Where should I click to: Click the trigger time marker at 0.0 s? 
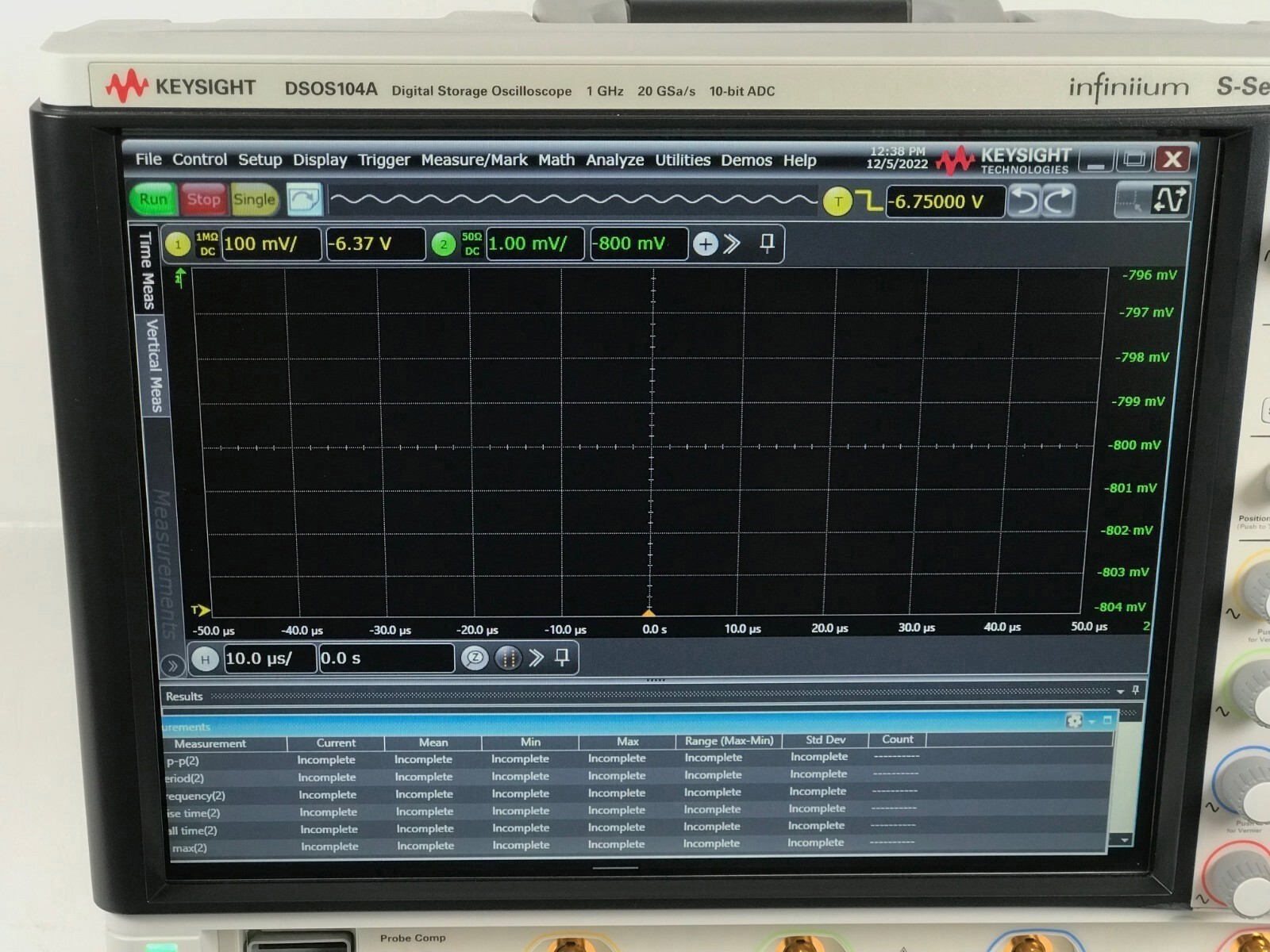(x=648, y=613)
